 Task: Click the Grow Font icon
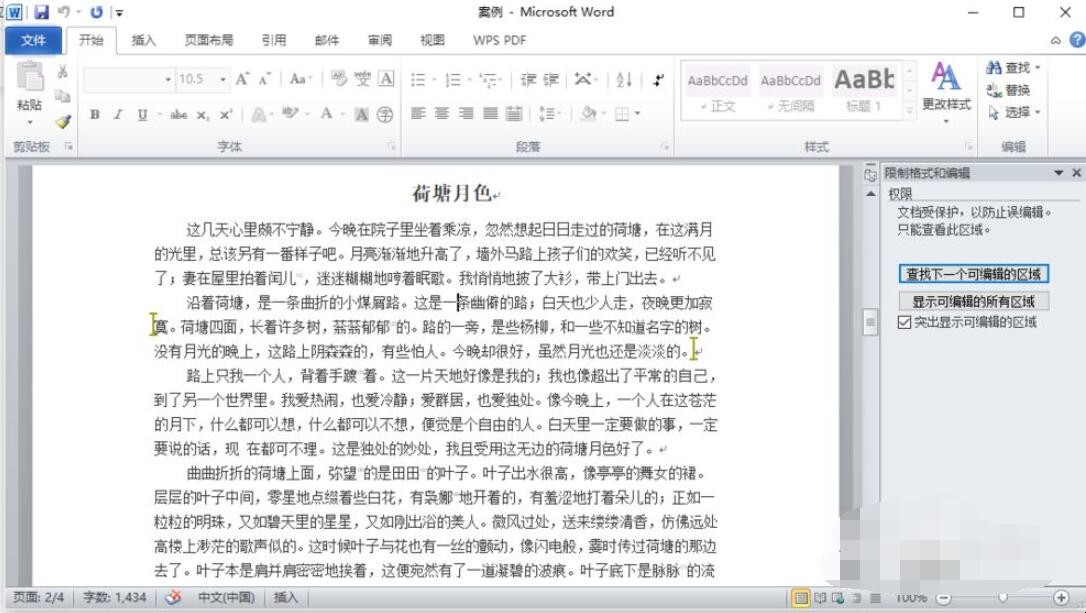point(242,79)
